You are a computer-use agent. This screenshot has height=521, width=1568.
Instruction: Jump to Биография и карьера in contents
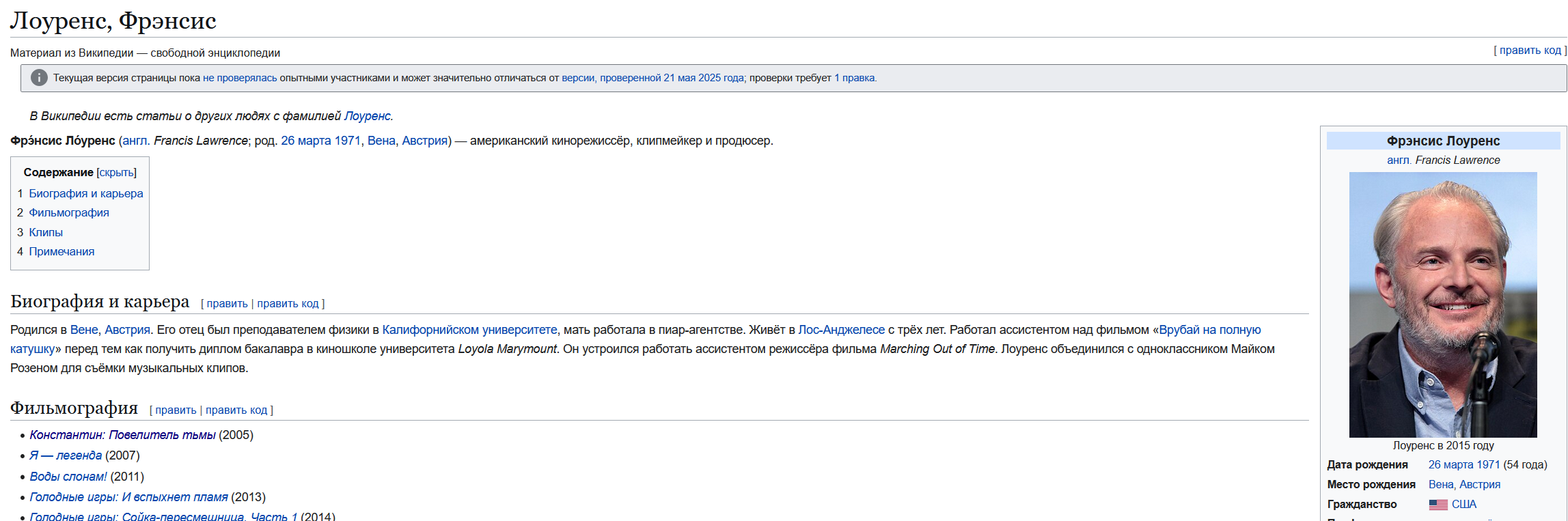coord(86,193)
